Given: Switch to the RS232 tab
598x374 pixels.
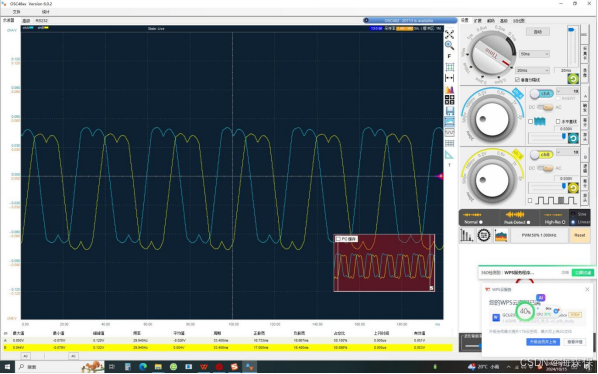Looking at the screenshot, I should click(42, 21).
